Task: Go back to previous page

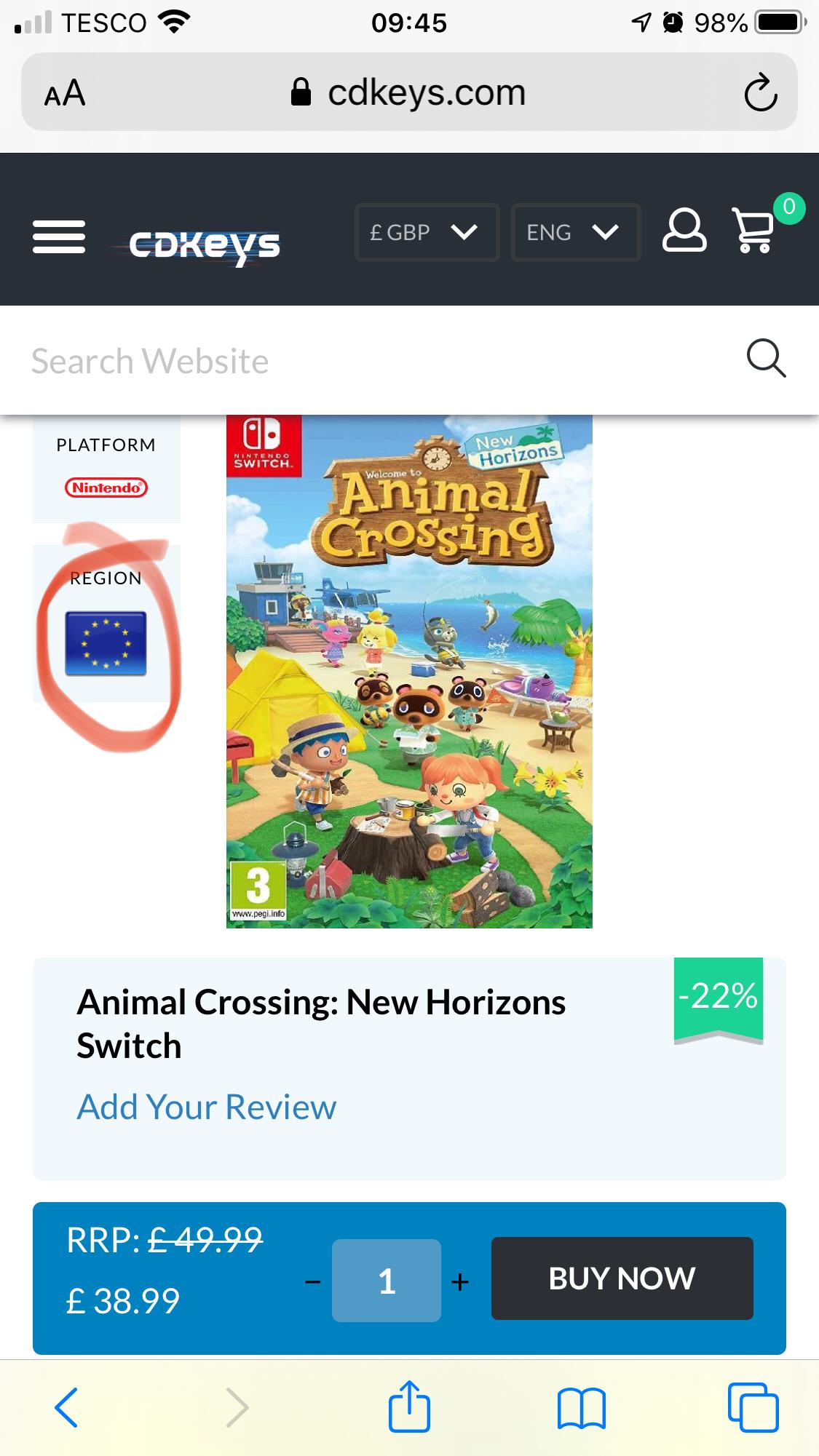Action: tap(66, 1407)
